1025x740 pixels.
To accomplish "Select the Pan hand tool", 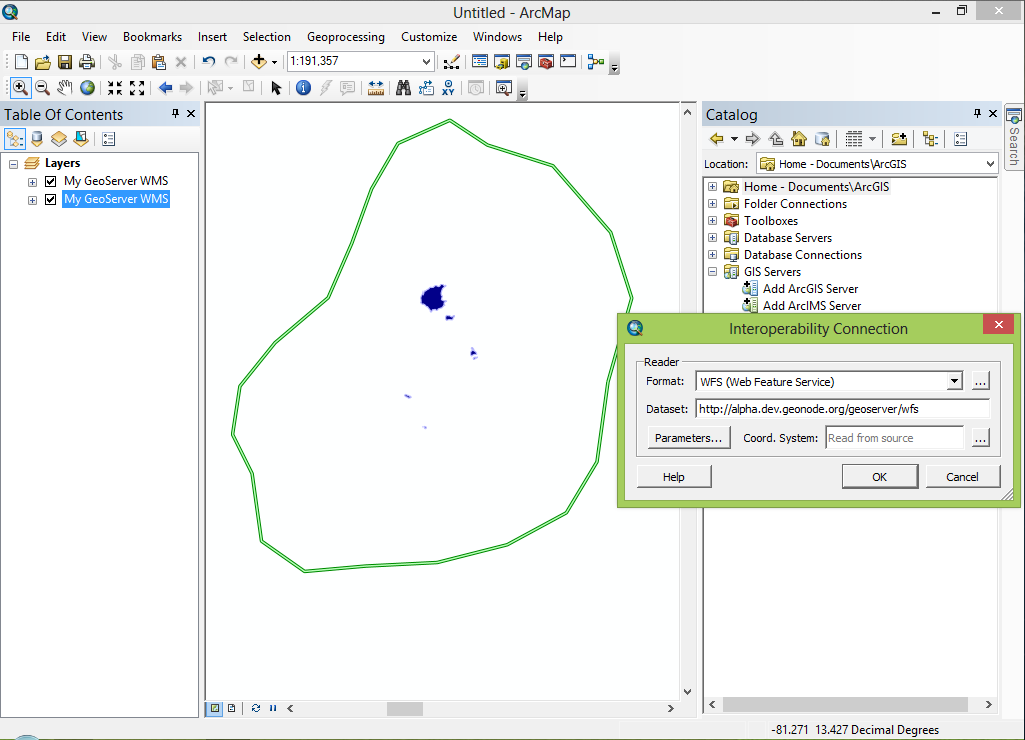I will point(65,88).
